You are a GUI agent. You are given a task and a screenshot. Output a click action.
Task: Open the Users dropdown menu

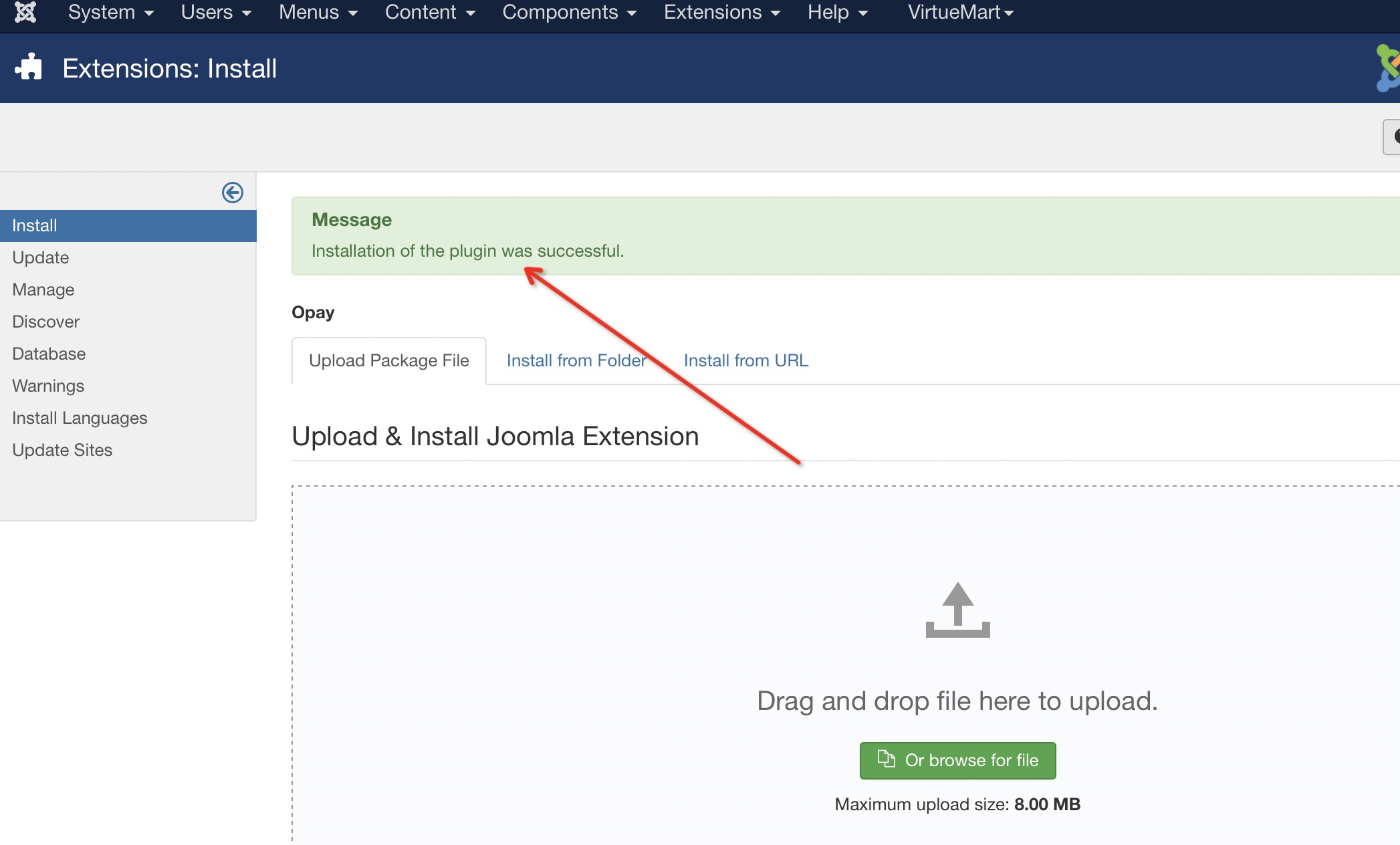click(x=216, y=12)
